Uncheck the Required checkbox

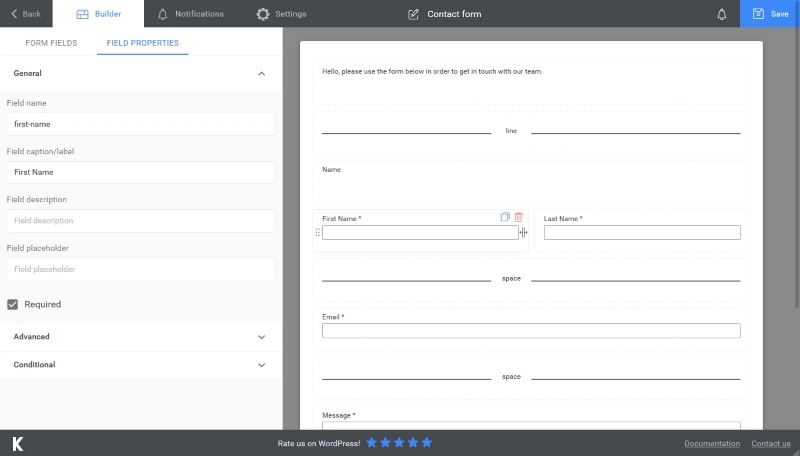pos(13,304)
